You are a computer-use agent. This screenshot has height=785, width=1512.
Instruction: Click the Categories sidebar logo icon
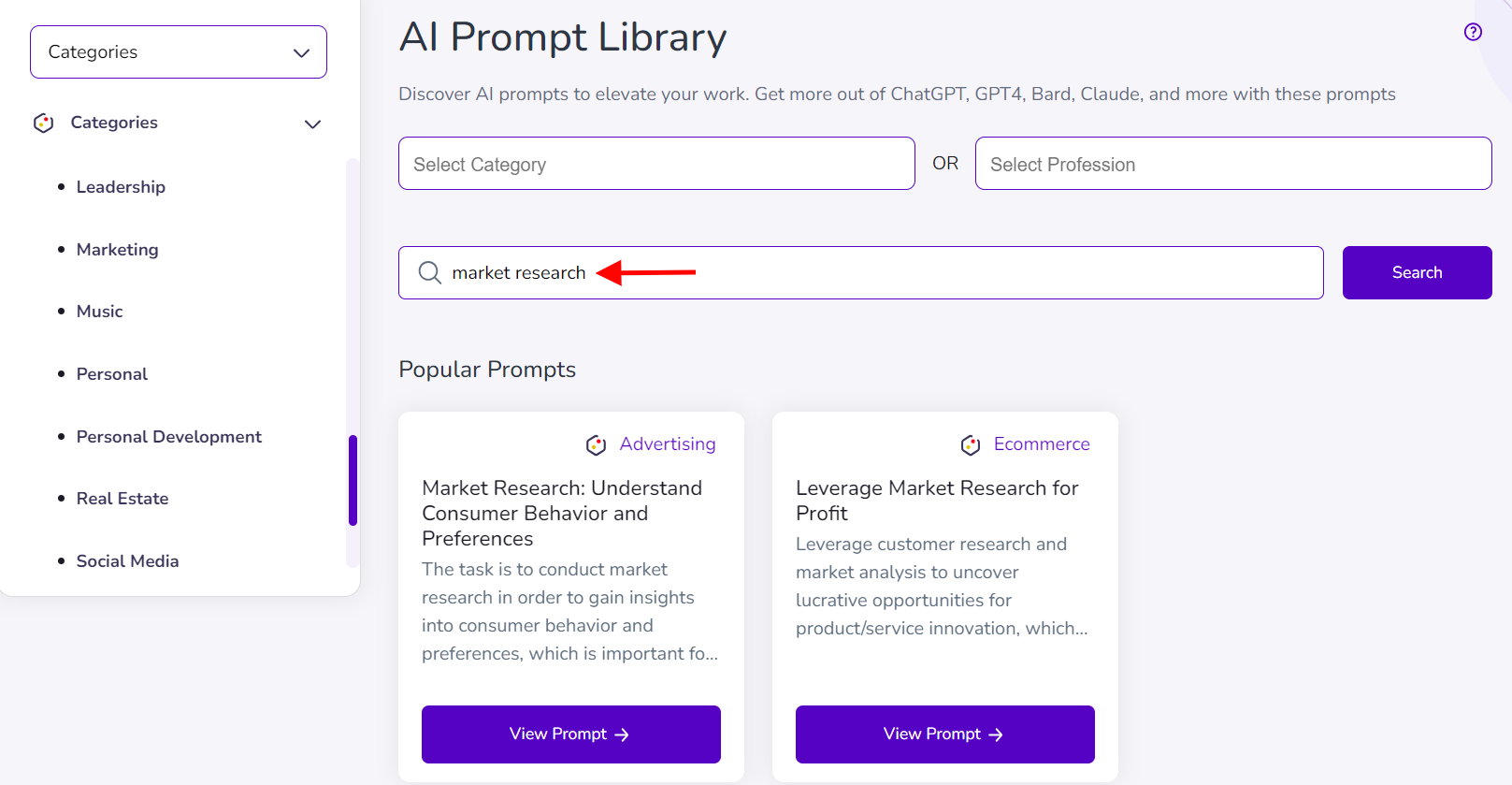click(44, 123)
